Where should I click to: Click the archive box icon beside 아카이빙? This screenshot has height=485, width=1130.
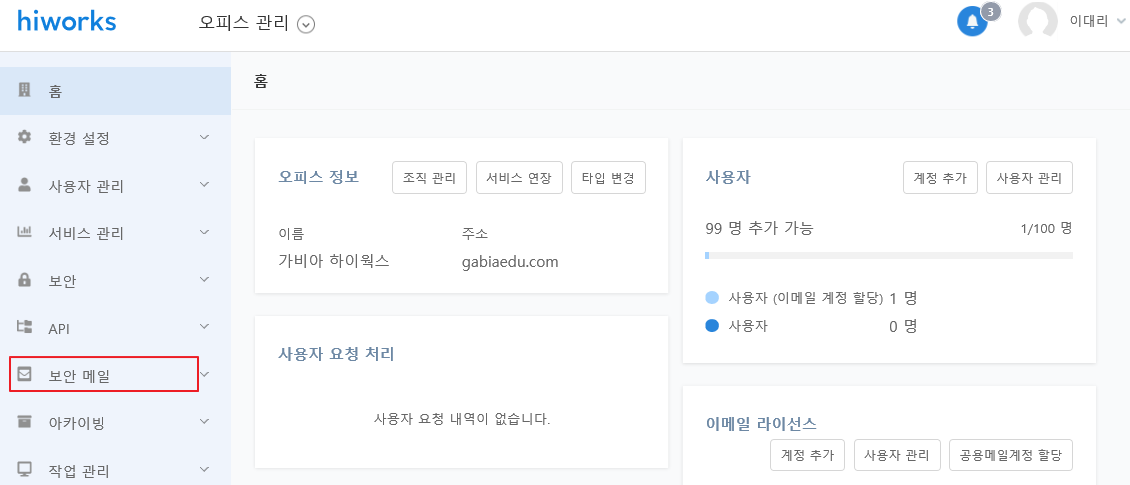(25, 422)
